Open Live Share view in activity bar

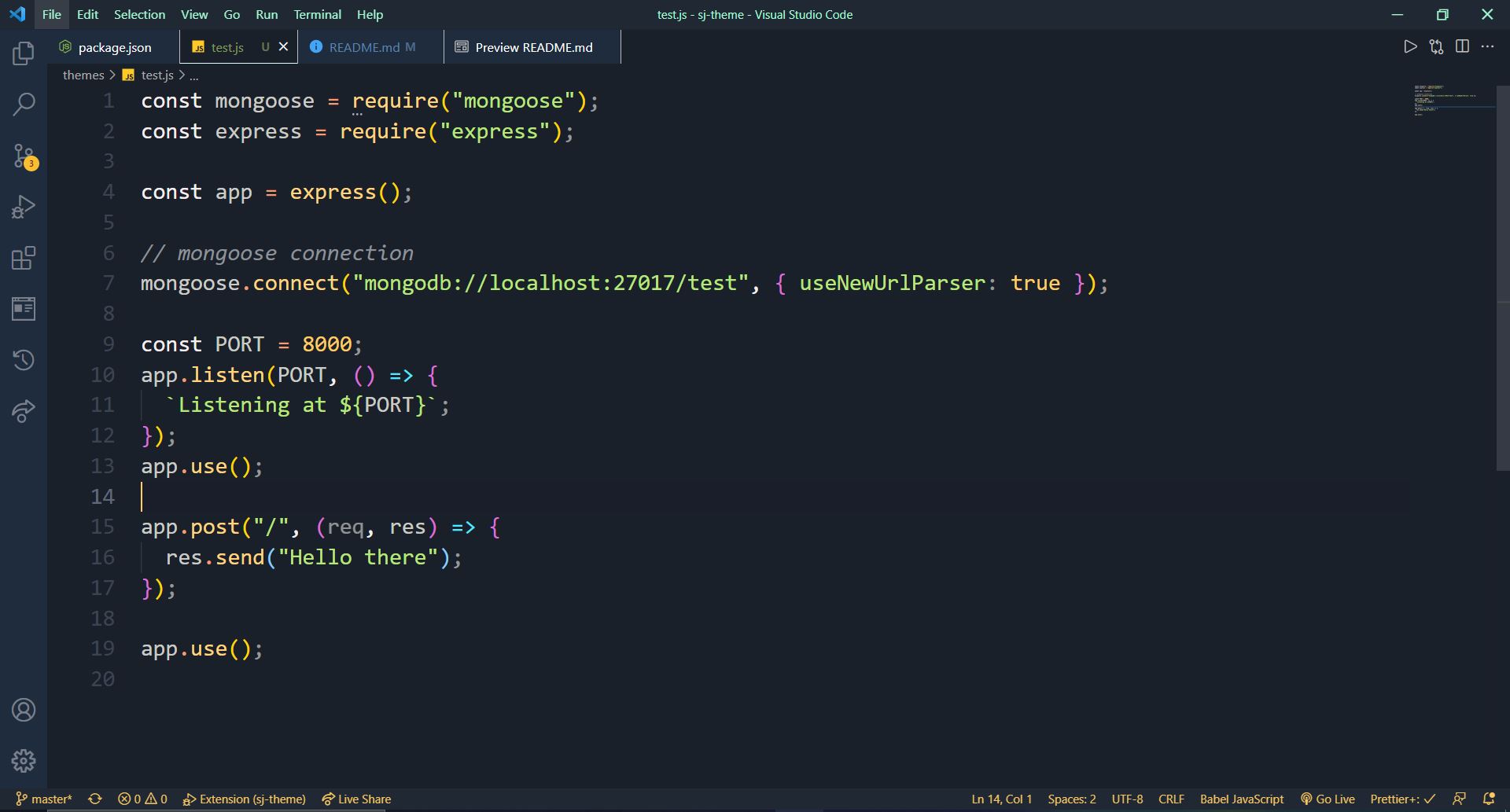click(x=24, y=410)
